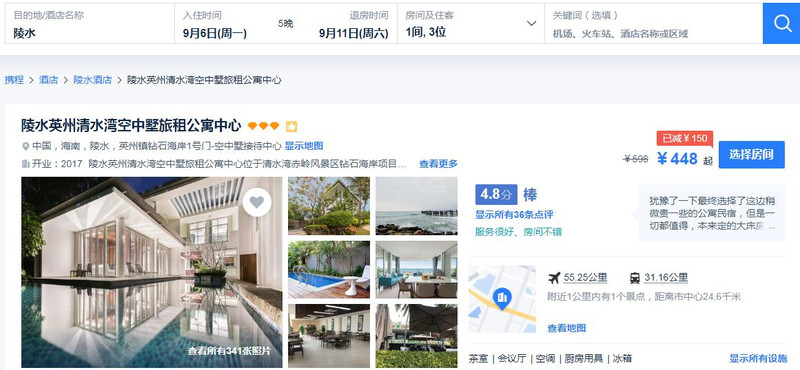Click the blue map marker thumbnail
The width and height of the screenshot is (800, 370).
[502, 299]
